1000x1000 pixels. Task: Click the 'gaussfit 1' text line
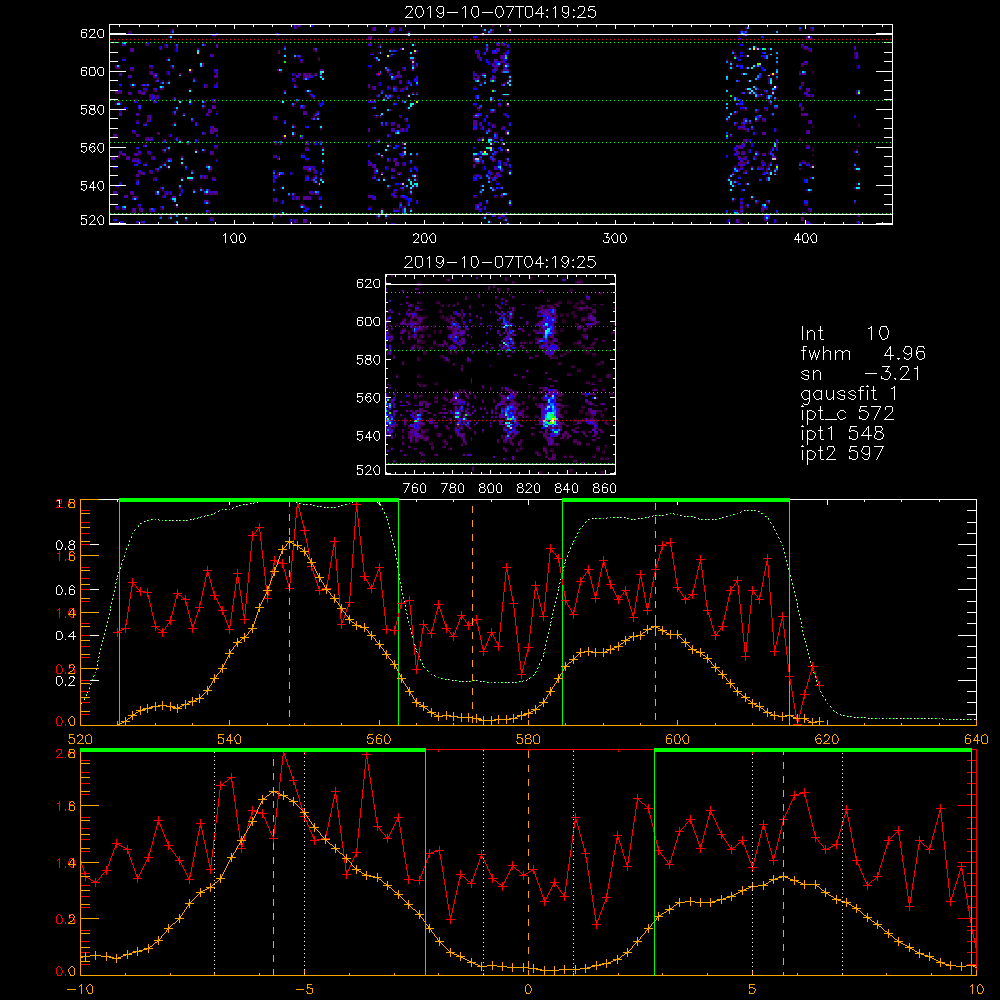tap(849, 394)
